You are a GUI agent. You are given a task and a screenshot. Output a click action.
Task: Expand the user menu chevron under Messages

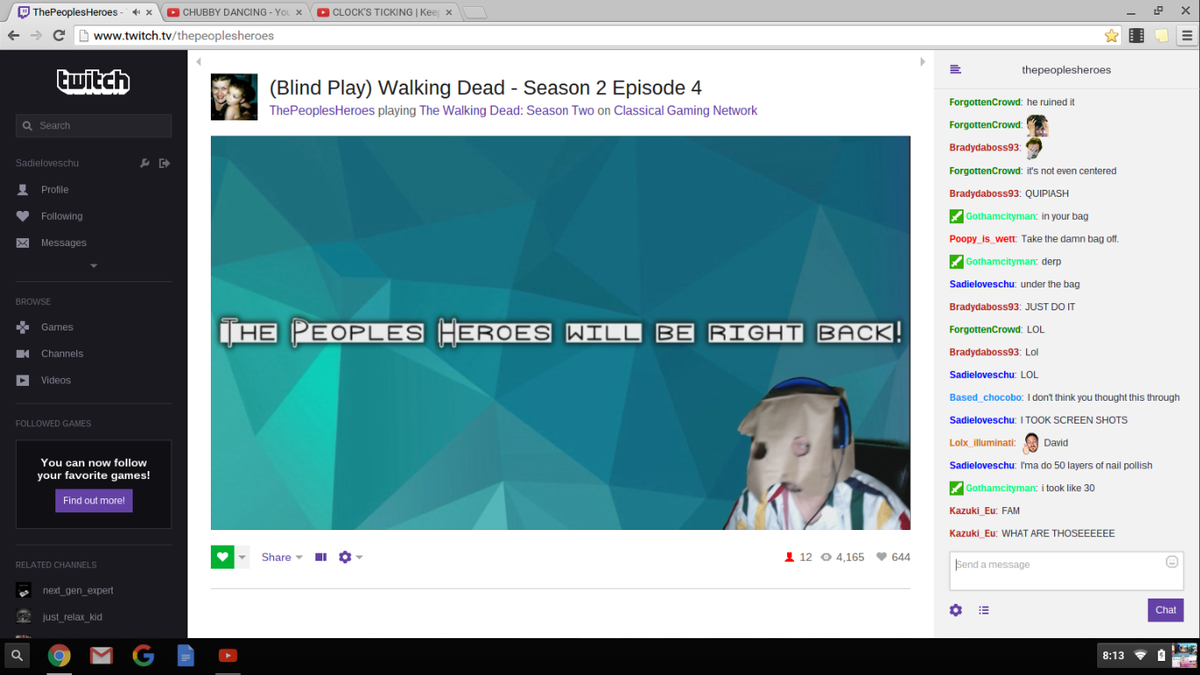click(x=93, y=266)
